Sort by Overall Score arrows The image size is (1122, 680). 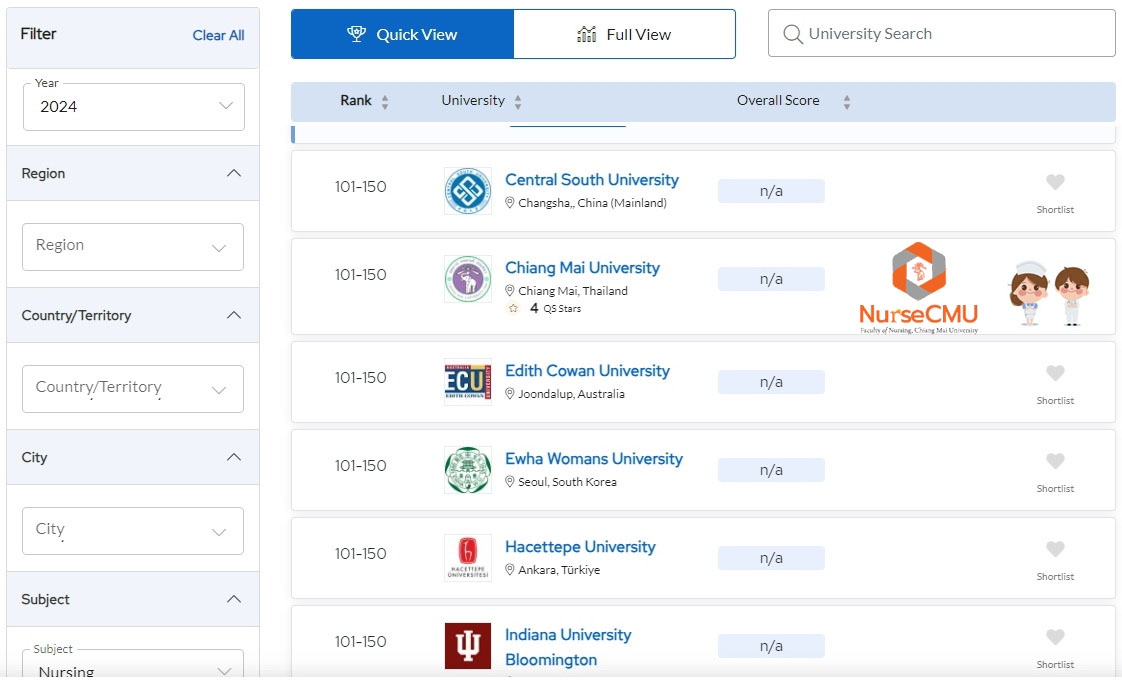pos(846,102)
